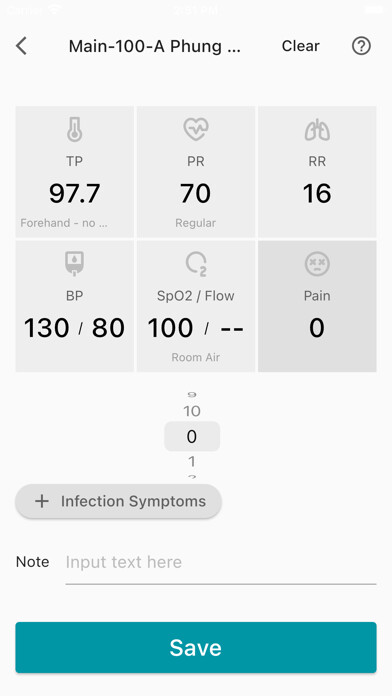Tap the heart pulse icon for PR
This screenshot has height=696, width=392.
[x=195, y=129]
